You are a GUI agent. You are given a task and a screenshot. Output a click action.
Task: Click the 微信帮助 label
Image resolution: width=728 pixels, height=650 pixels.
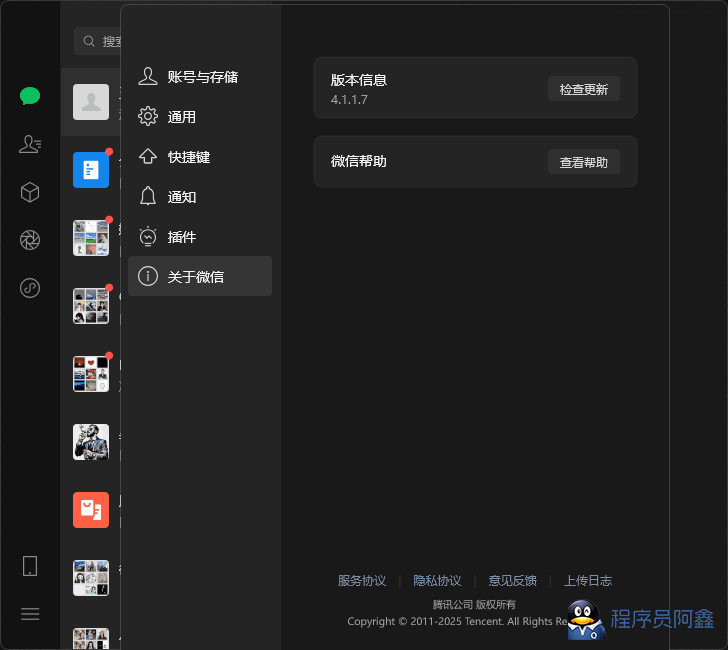pos(358,161)
